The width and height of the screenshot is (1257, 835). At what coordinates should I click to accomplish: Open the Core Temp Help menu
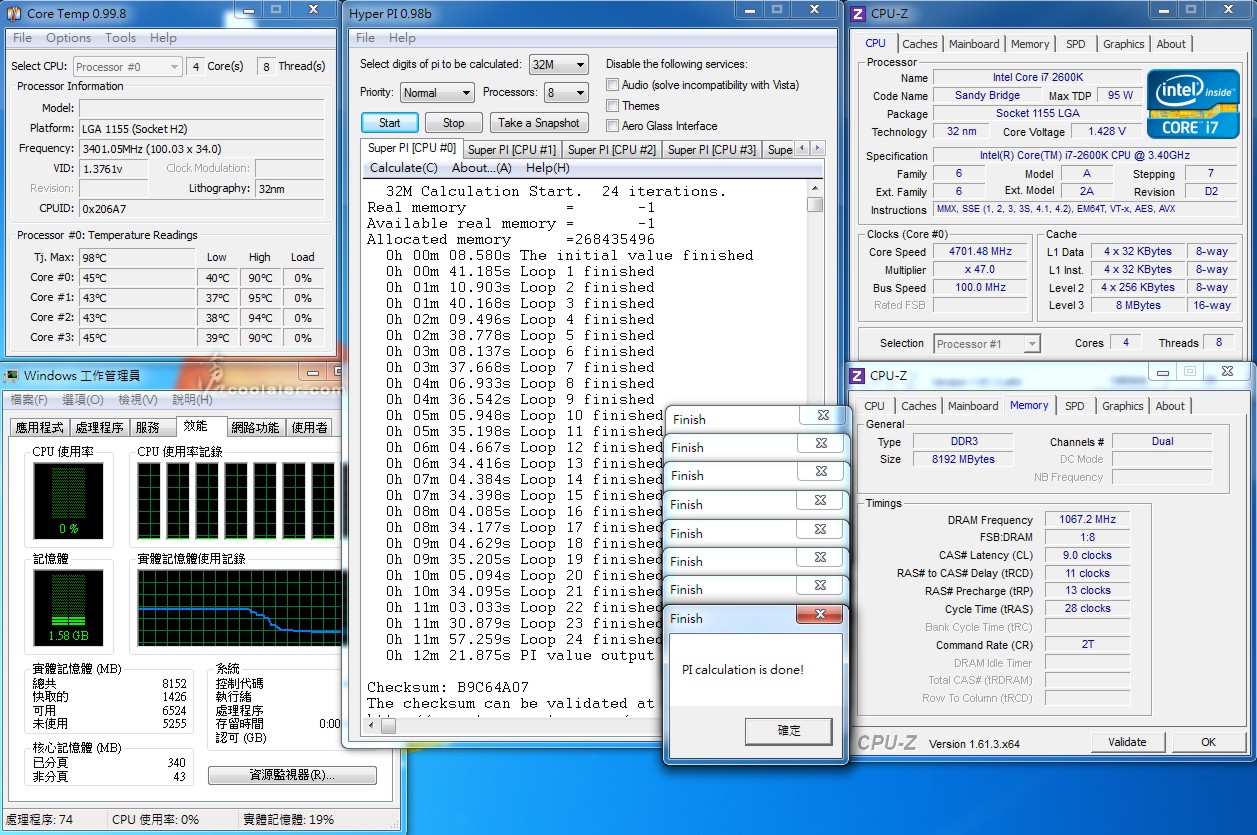point(163,38)
